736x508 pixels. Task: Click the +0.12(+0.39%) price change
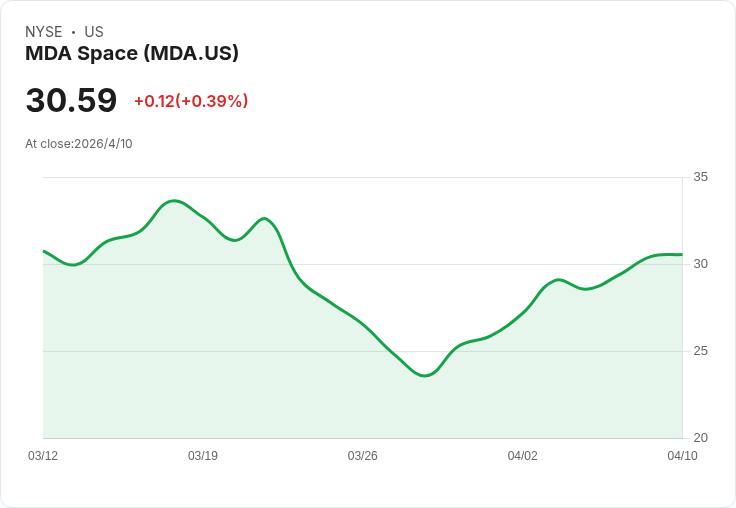point(191,101)
